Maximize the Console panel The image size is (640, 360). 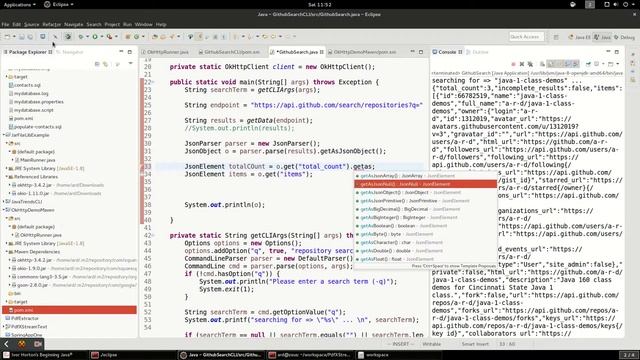(x=617, y=52)
